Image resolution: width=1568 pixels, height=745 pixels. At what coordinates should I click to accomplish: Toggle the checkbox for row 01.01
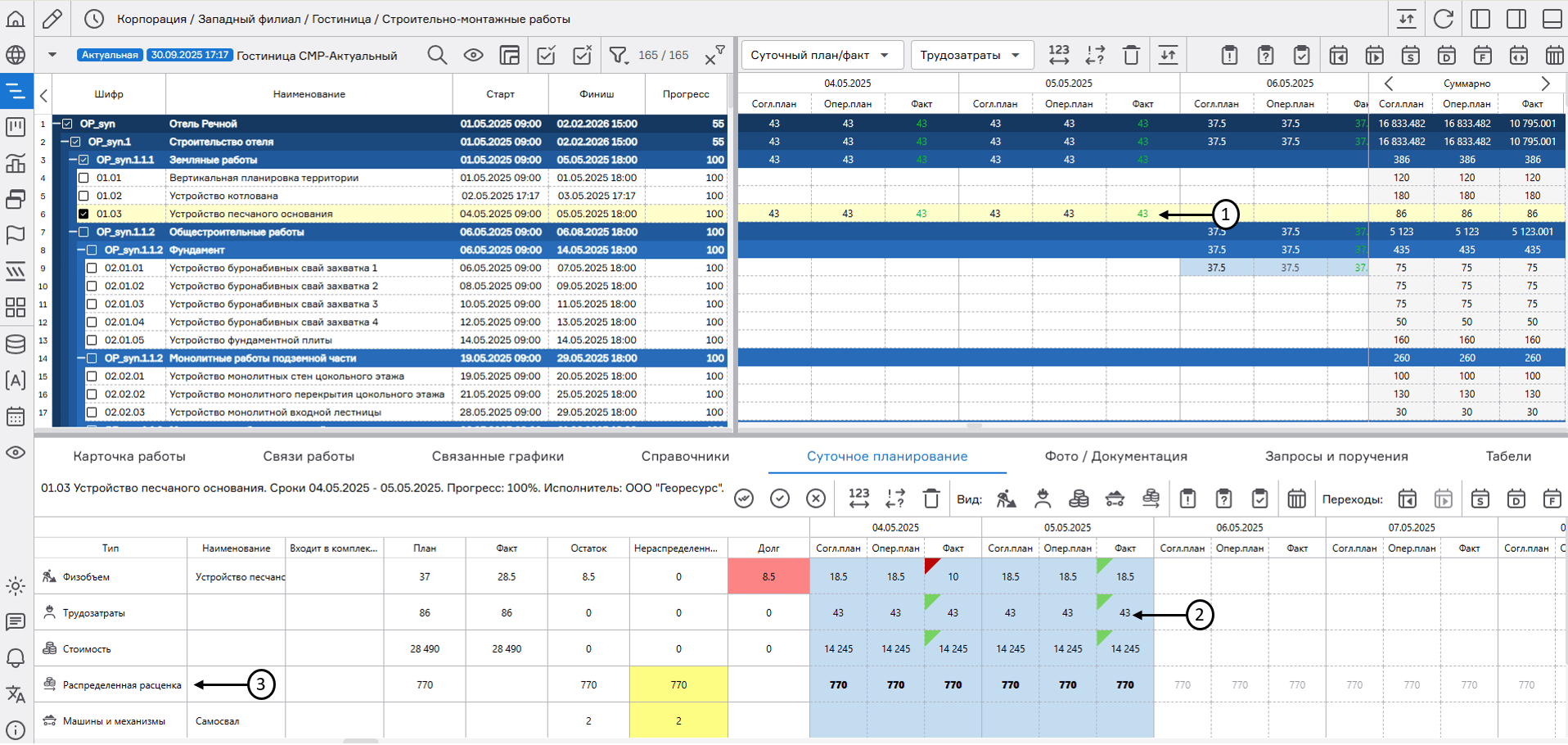point(83,178)
